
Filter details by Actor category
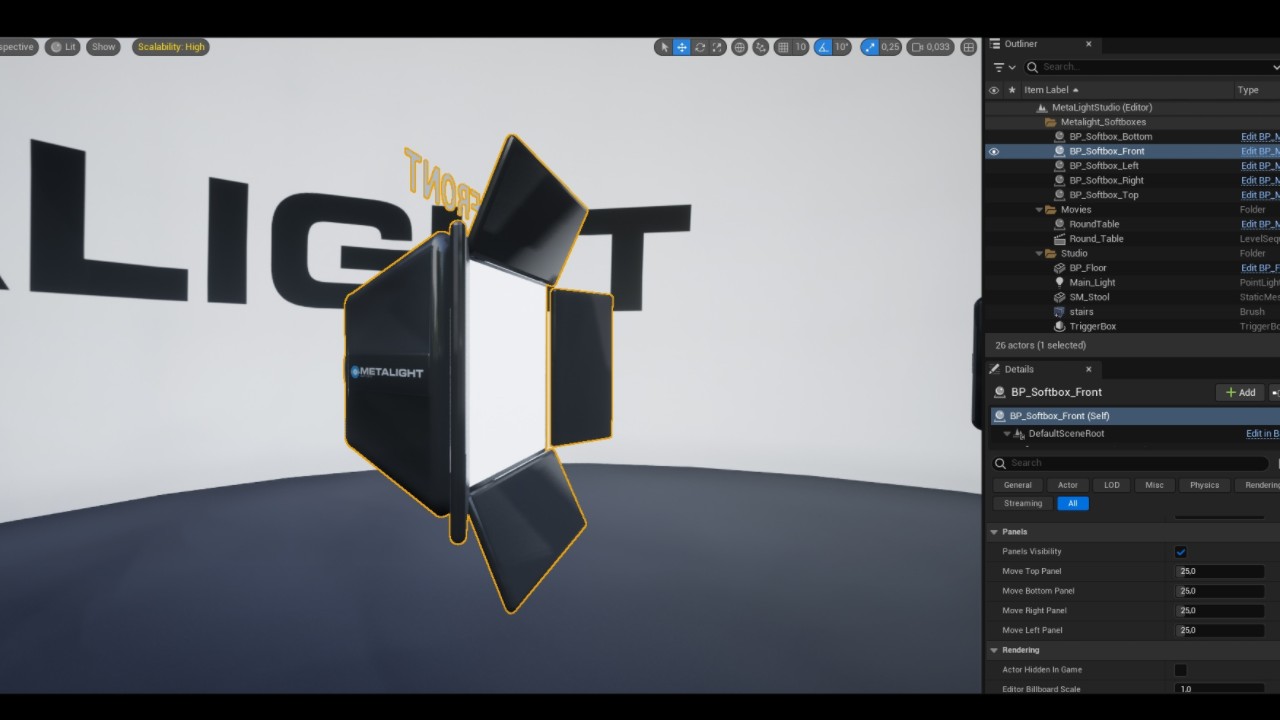(x=1068, y=485)
